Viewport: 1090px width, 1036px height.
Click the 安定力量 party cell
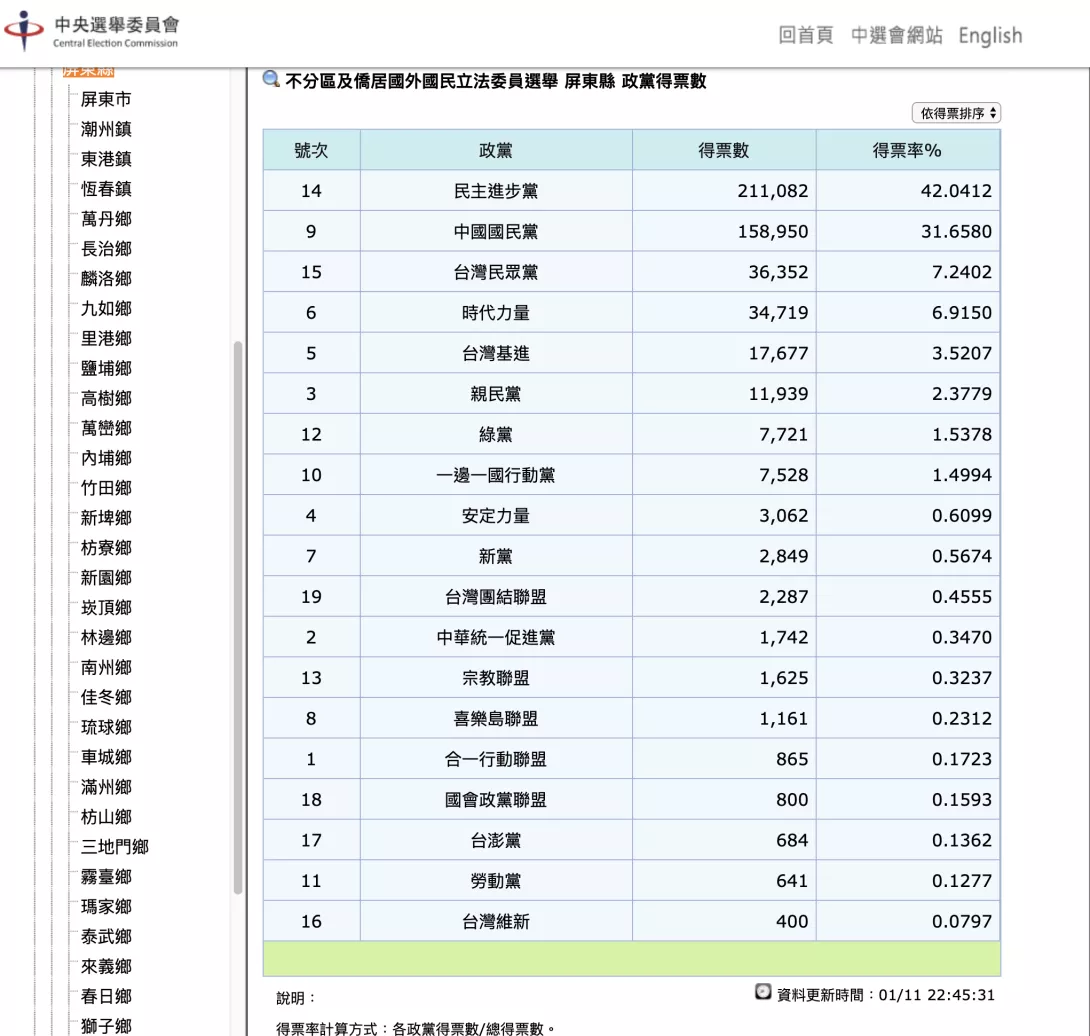496,516
